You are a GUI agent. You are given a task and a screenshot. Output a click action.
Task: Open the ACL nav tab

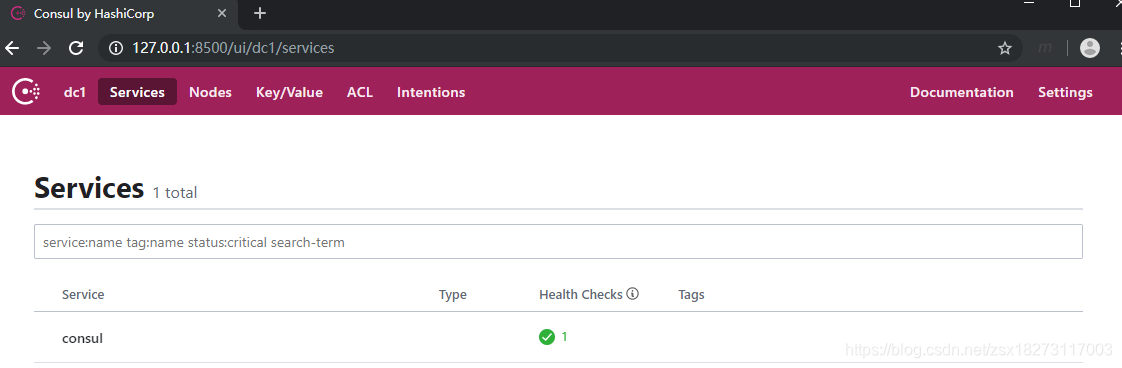coord(360,92)
